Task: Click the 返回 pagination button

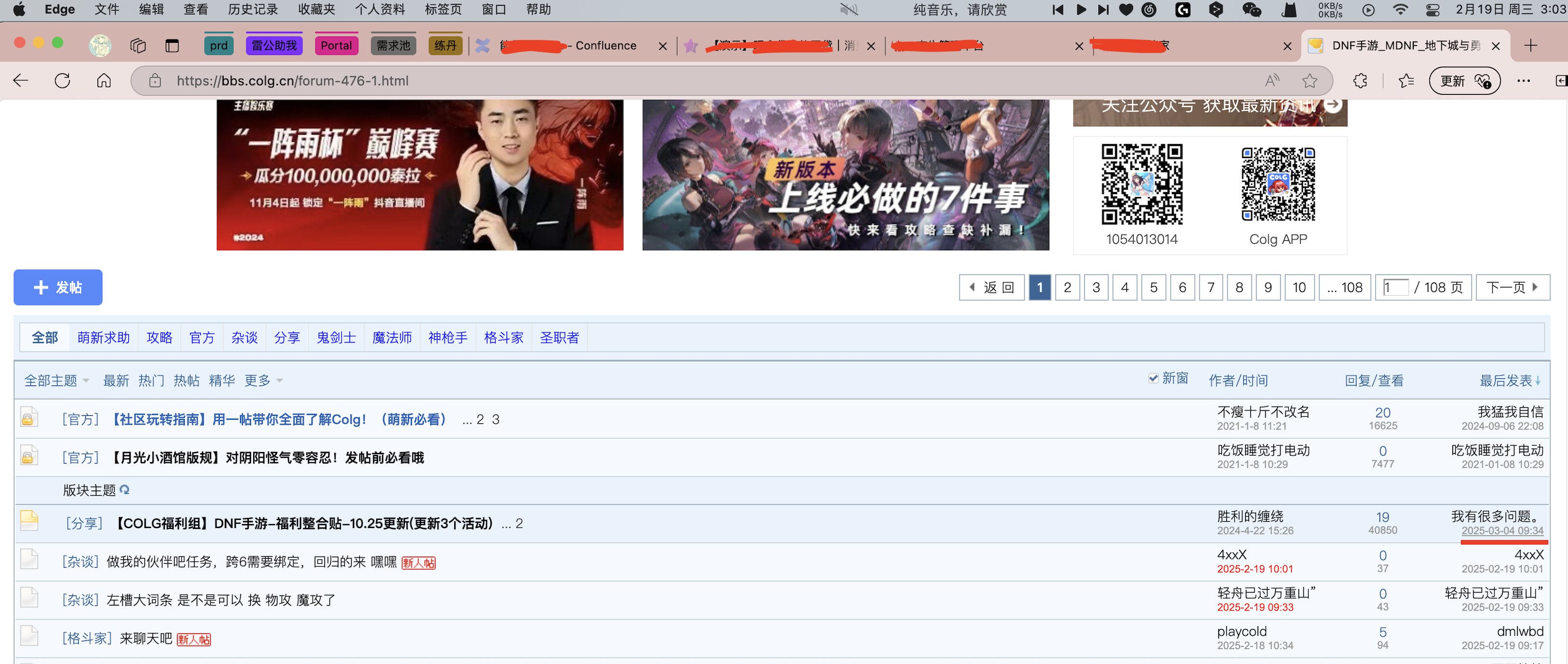Action: pos(991,287)
